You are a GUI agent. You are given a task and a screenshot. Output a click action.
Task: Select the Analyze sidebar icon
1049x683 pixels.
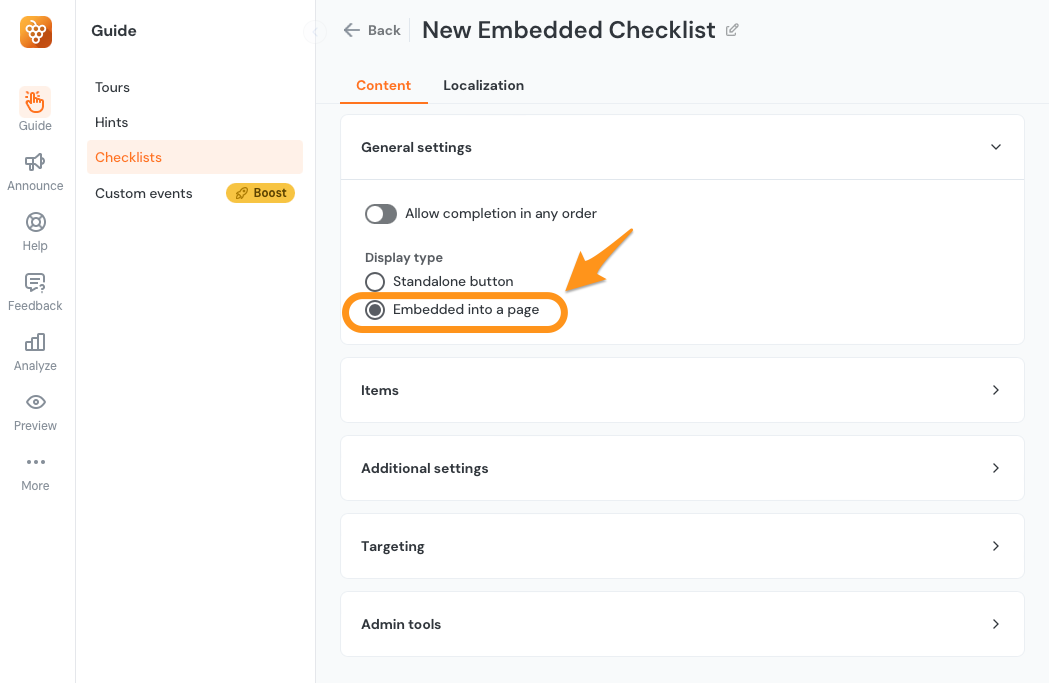(x=34, y=349)
